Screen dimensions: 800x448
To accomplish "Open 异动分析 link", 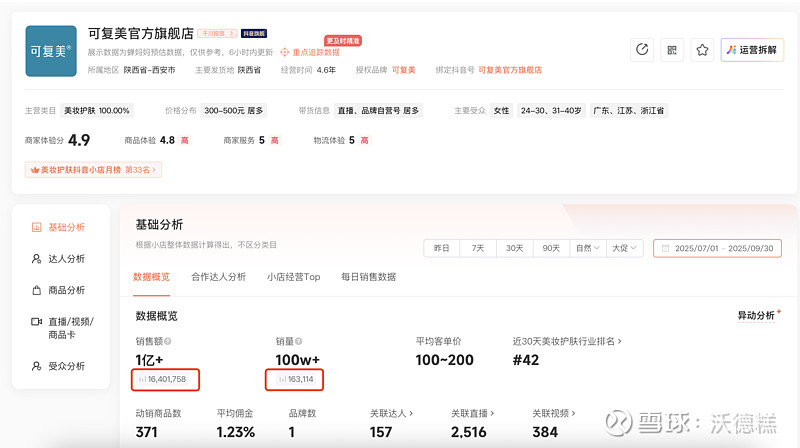I will (x=756, y=315).
